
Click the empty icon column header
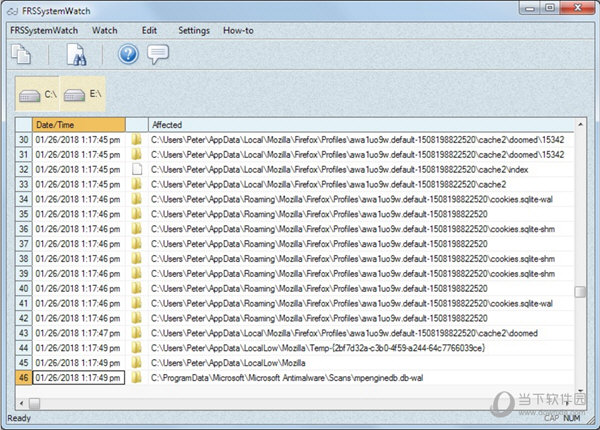[137, 125]
